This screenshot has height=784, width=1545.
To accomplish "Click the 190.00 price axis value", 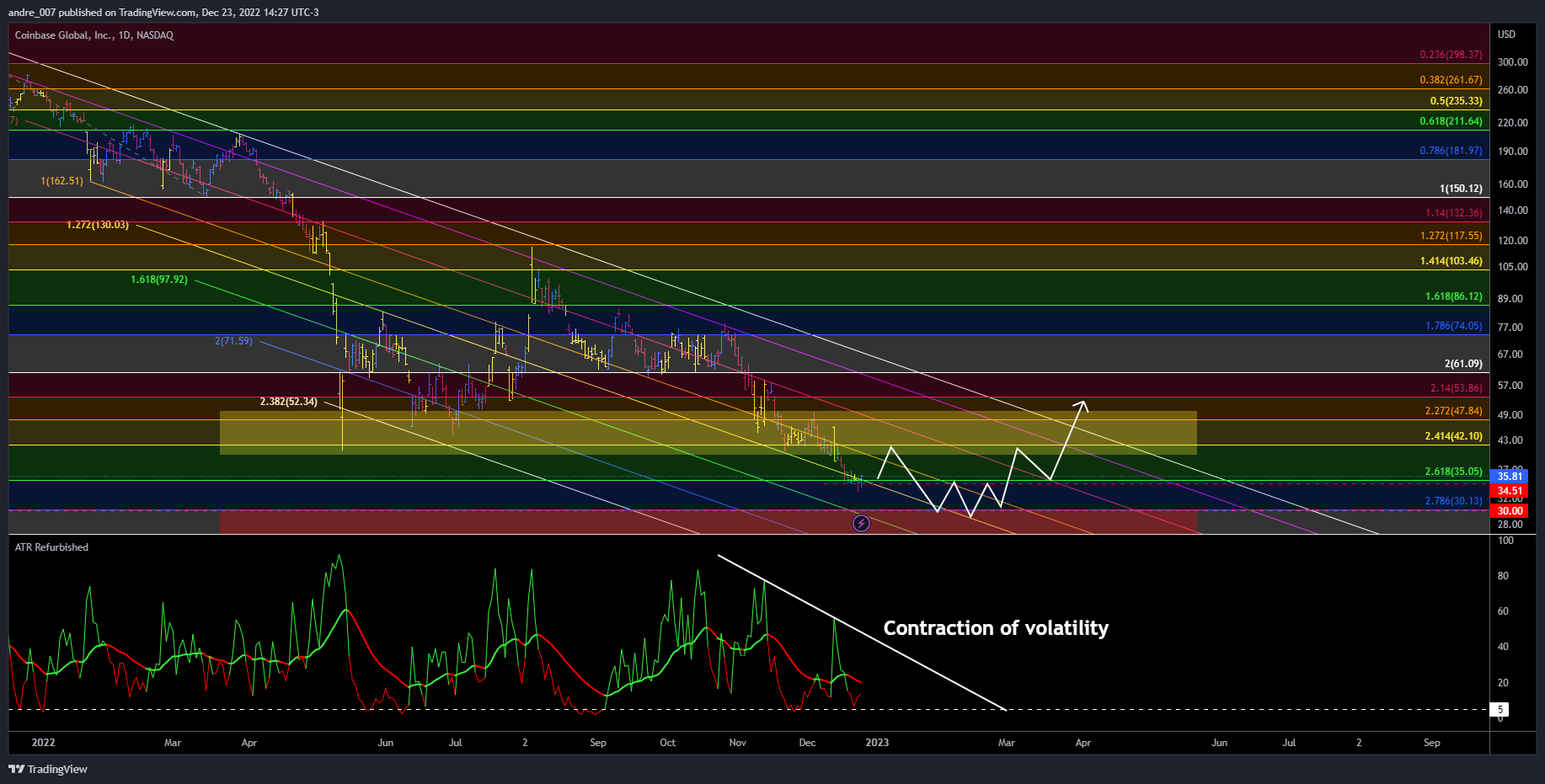I will click(1512, 152).
